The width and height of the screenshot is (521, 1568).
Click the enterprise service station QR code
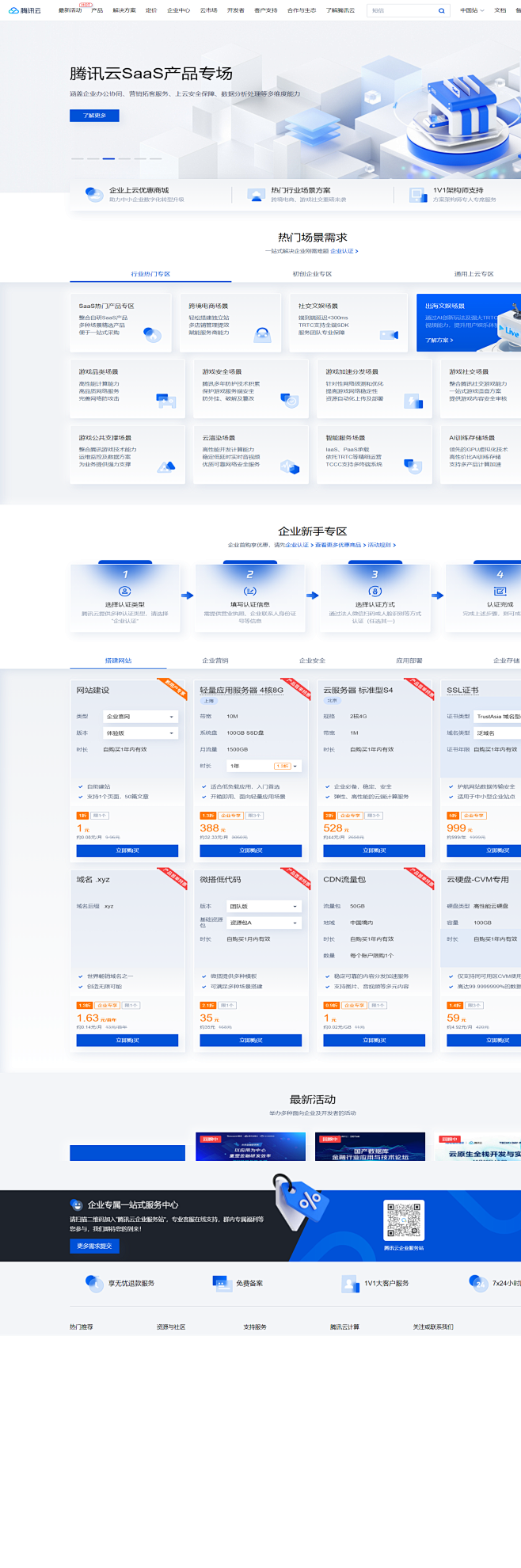tap(404, 1220)
